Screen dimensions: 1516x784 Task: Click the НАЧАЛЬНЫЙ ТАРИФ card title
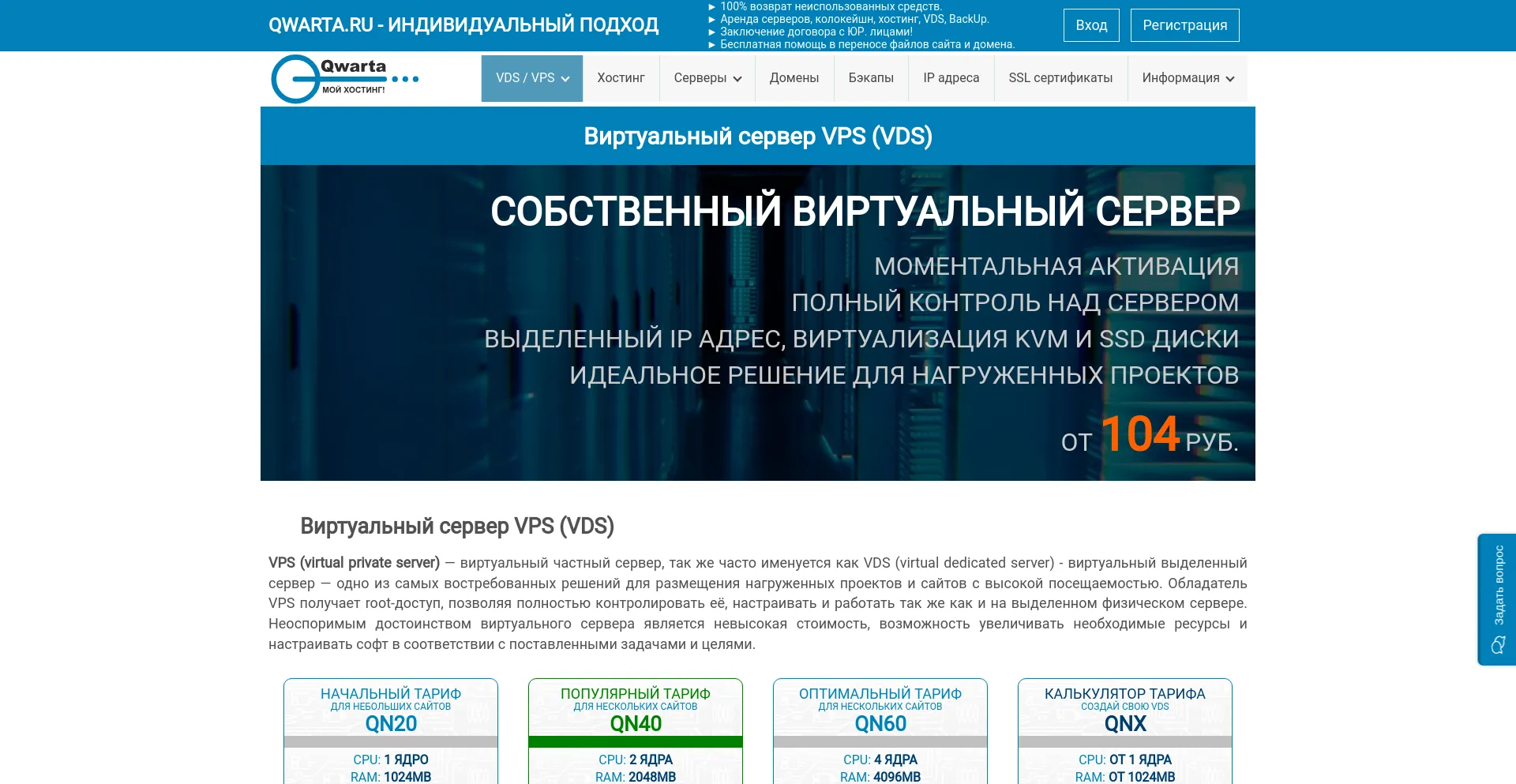(391, 693)
